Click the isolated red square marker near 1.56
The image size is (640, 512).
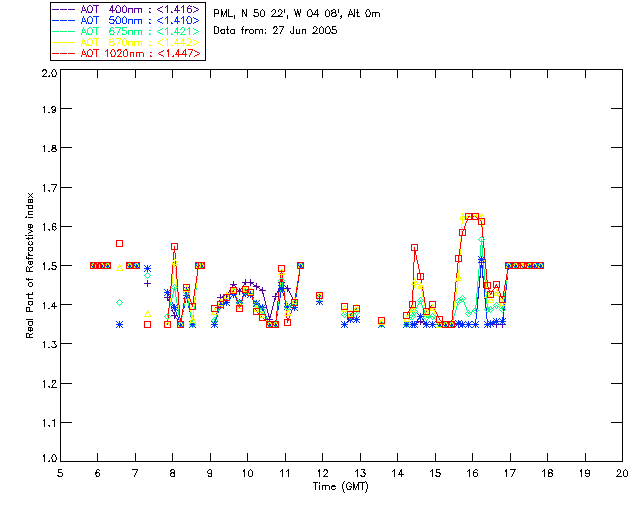[x=120, y=243]
